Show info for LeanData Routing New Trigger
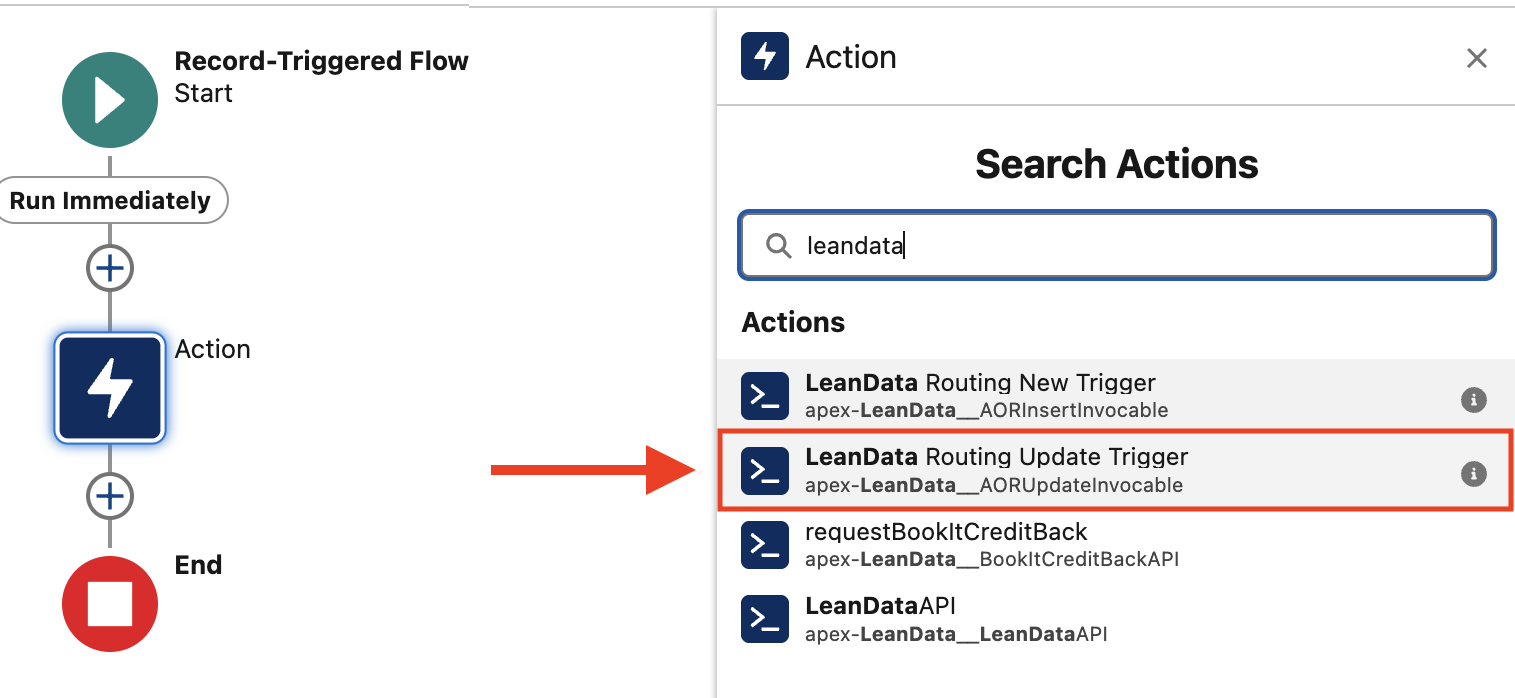The height and width of the screenshot is (698, 1515). coord(1473,400)
